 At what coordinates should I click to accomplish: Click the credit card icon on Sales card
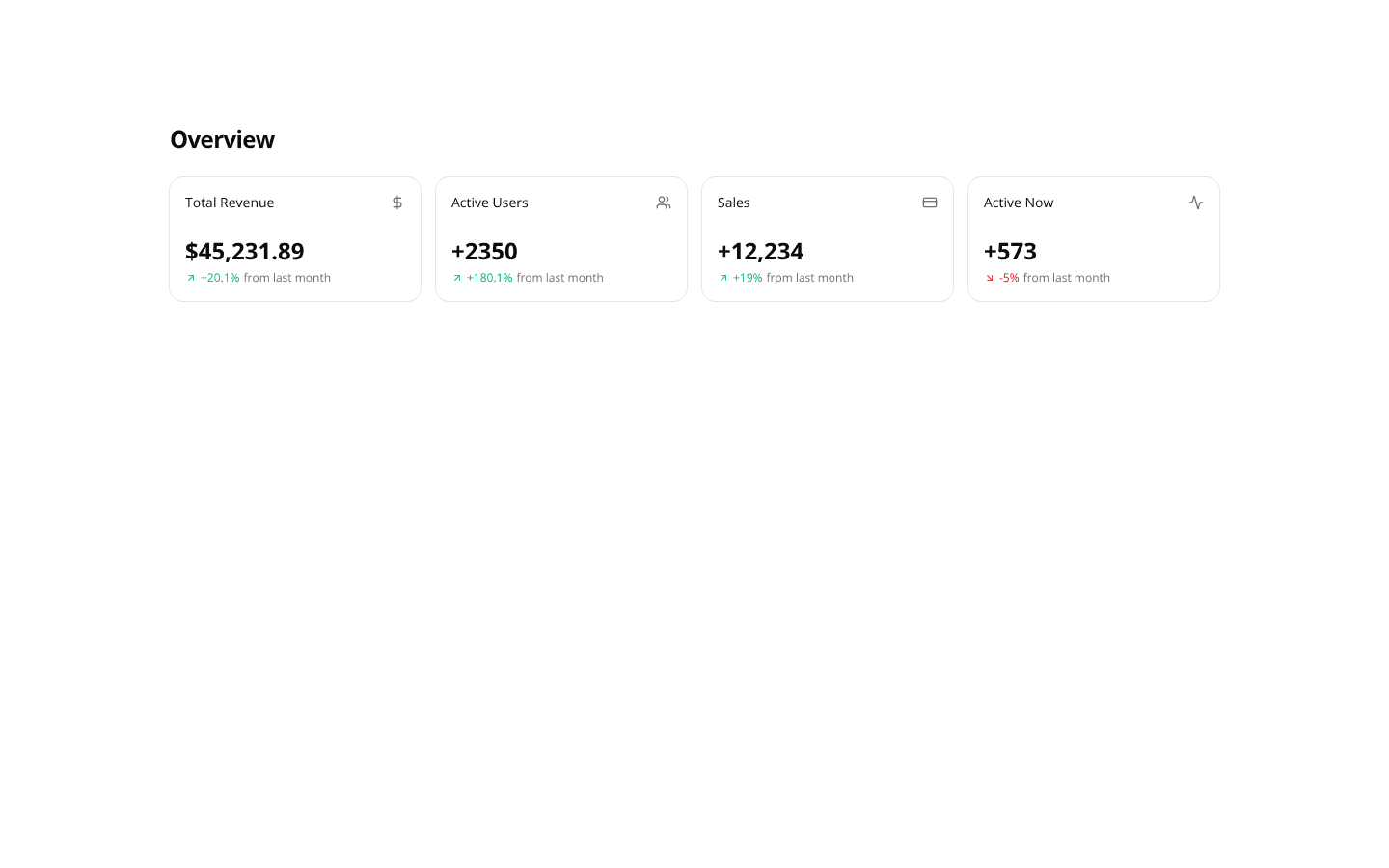[x=930, y=203]
